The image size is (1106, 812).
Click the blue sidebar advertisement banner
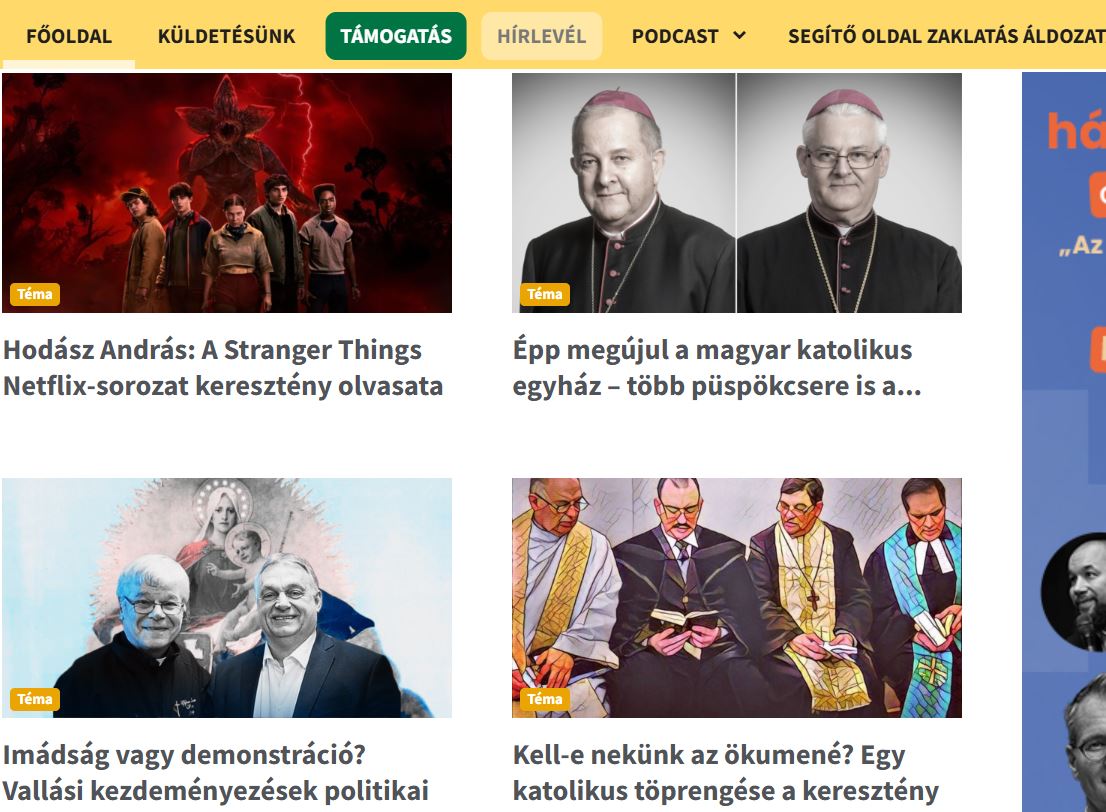(x=1064, y=442)
